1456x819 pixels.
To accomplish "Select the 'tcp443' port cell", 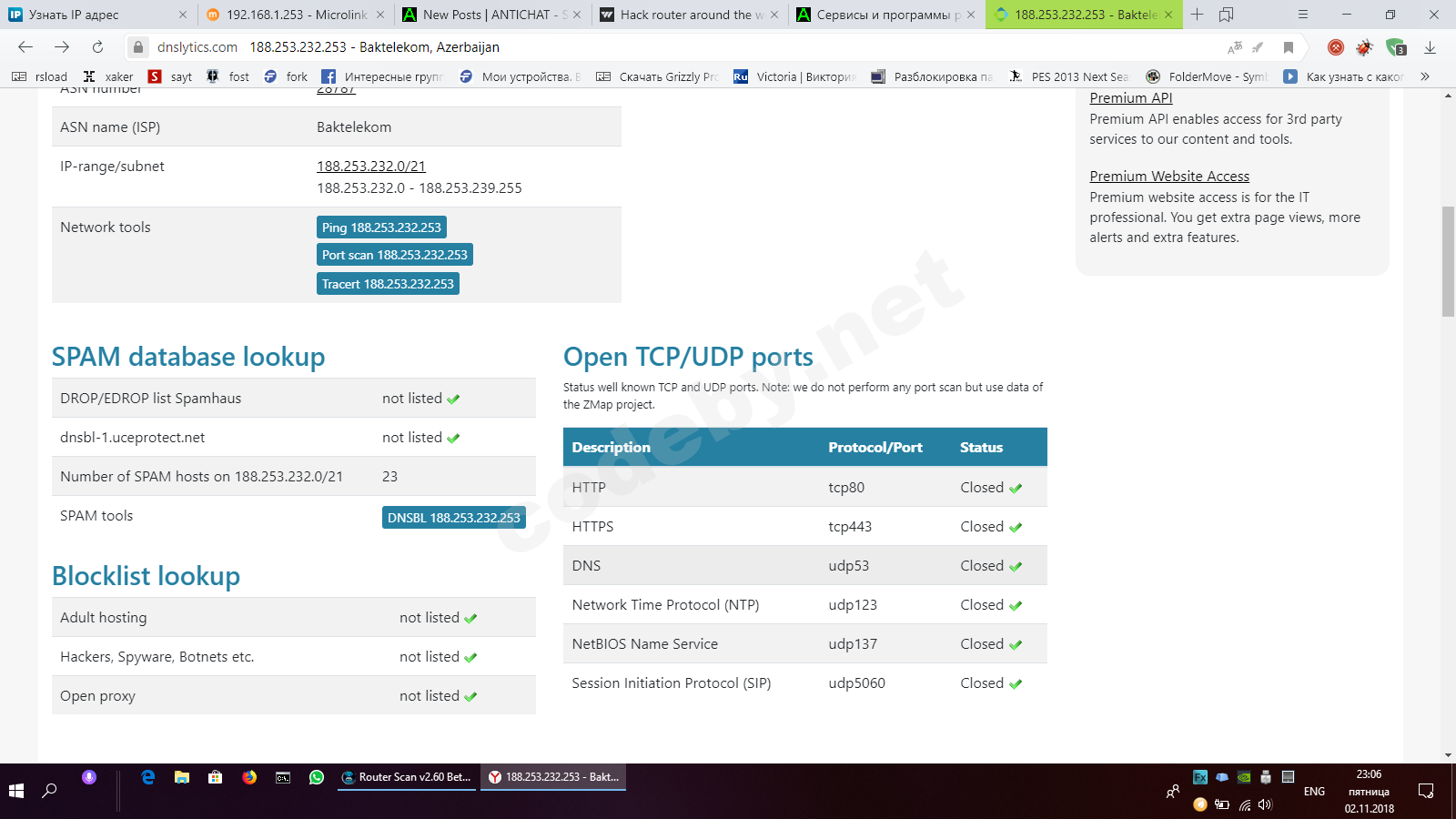I will pyautogui.click(x=850, y=527).
